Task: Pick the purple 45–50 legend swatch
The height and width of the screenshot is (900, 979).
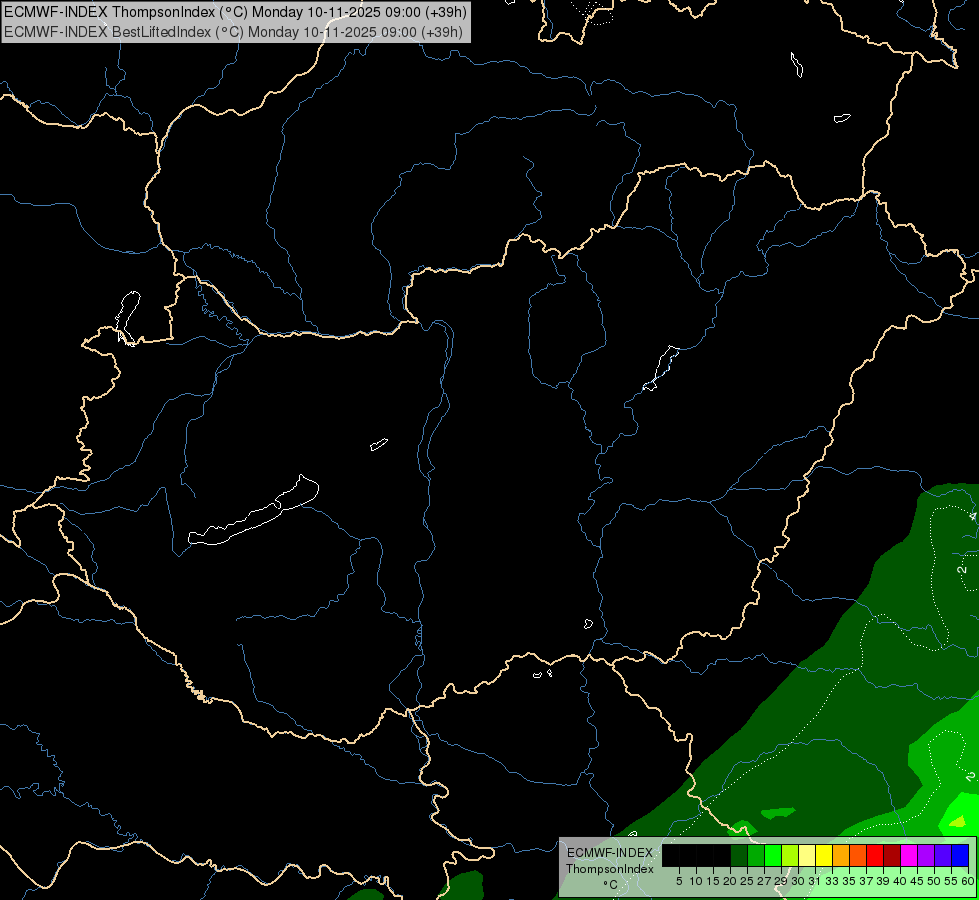Action: coord(925,855)
